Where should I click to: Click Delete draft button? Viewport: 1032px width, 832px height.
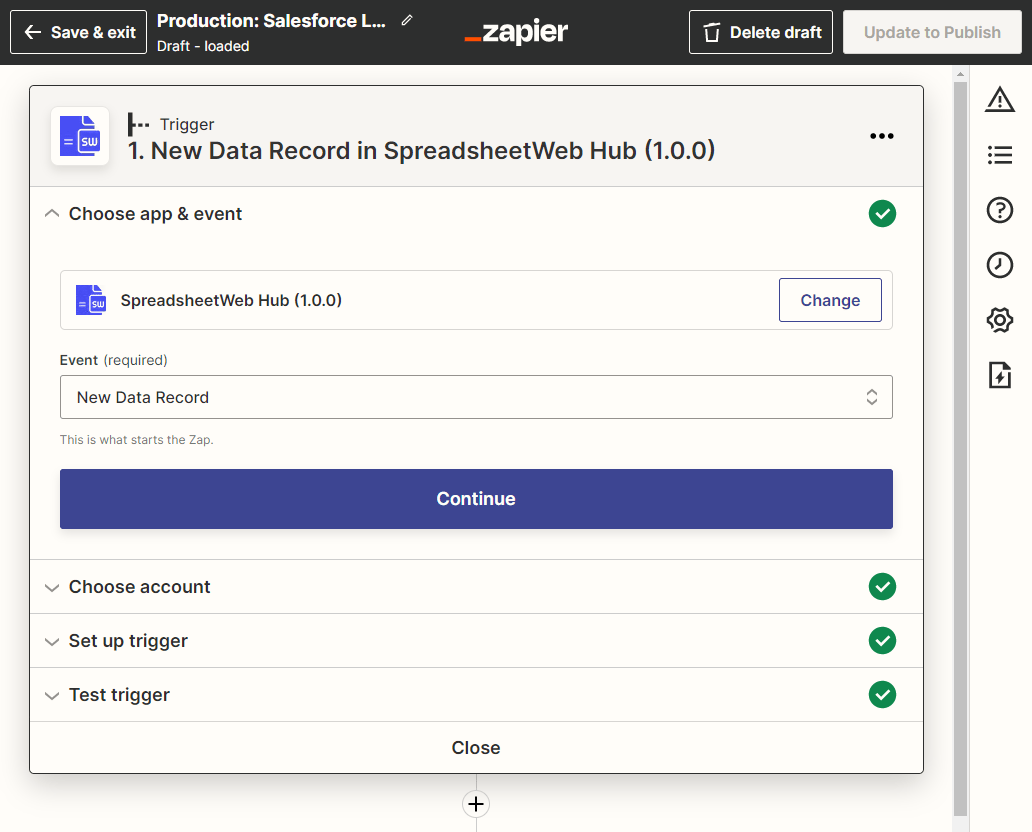click(x=761, y=32)
